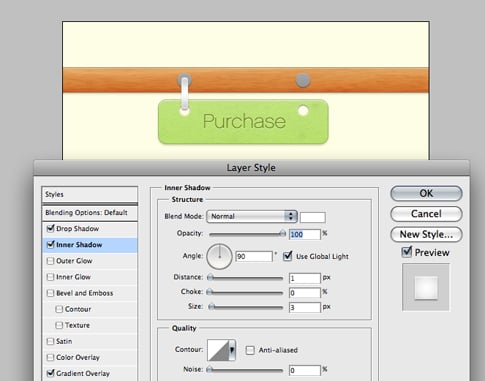Click the Size value field
Viewport: 485px width, 381px height.
[305, 307]
